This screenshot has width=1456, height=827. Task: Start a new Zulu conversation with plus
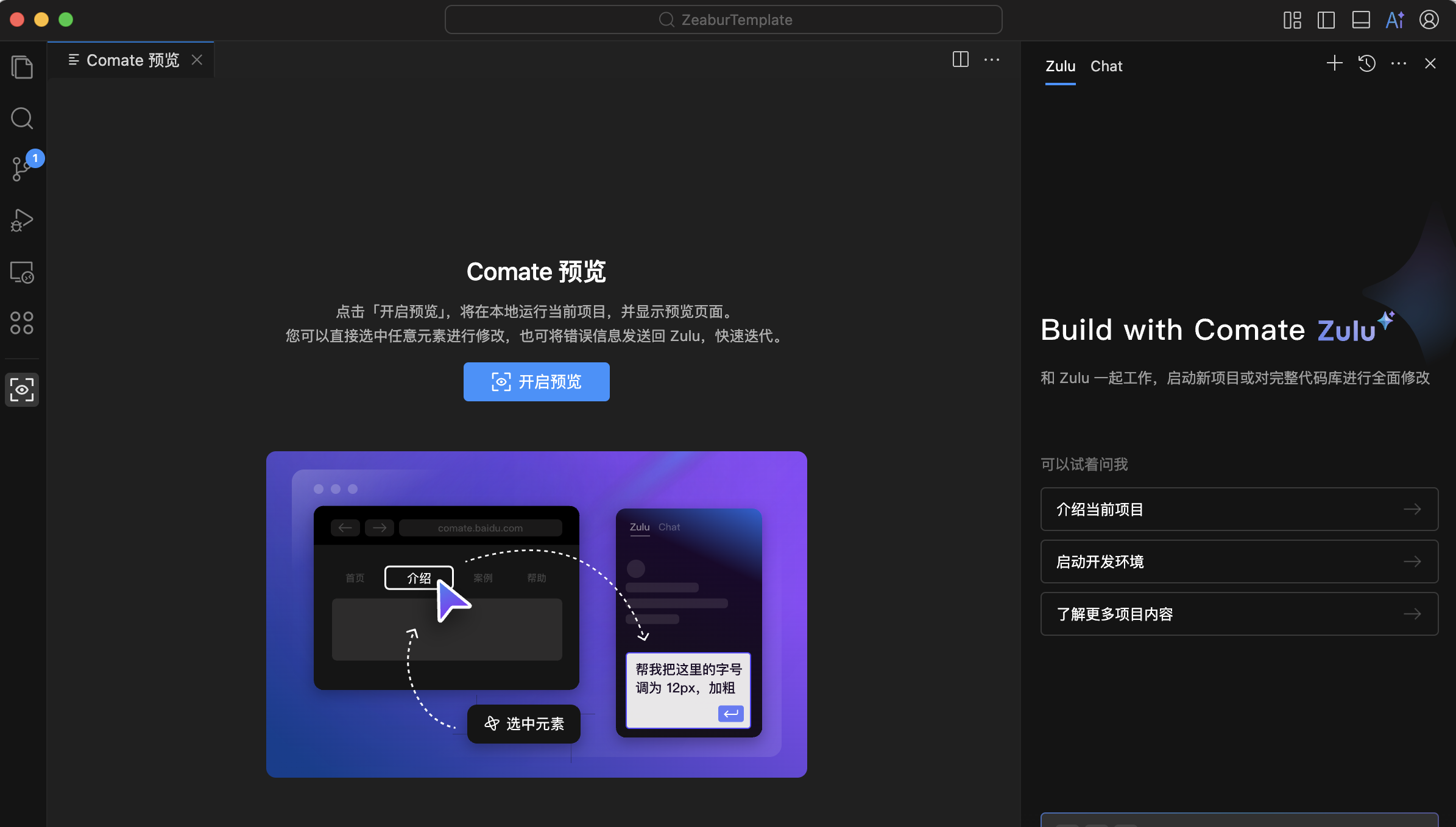[1334, 63]
